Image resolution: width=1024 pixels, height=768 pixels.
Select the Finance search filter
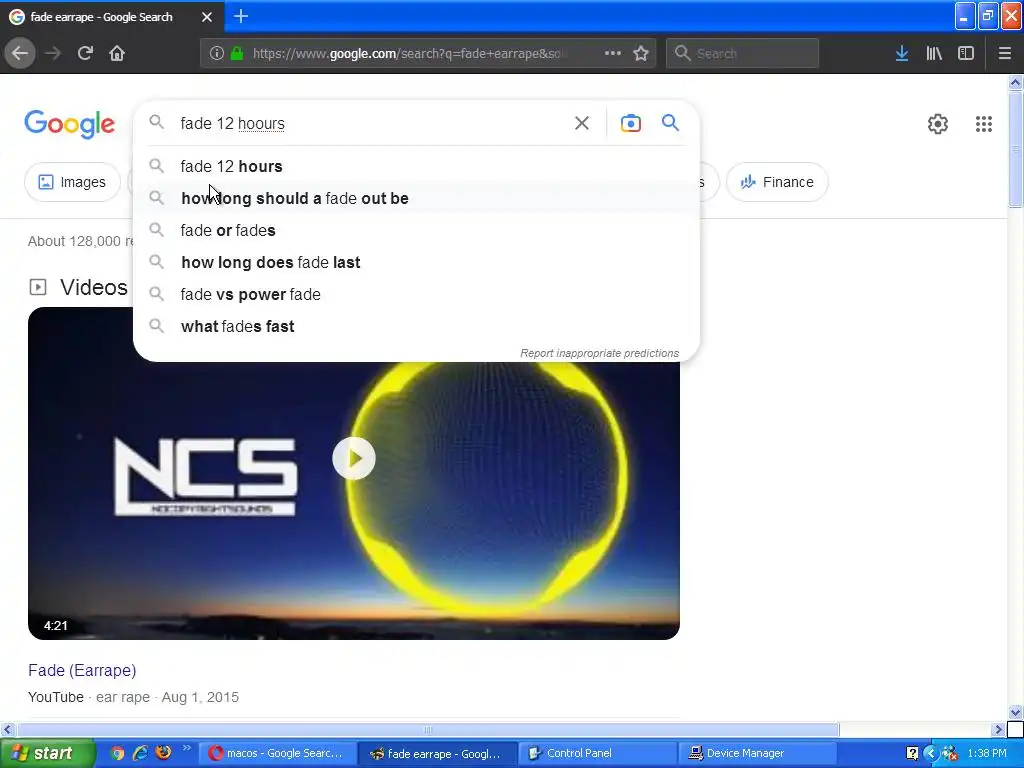click(777, 182)
